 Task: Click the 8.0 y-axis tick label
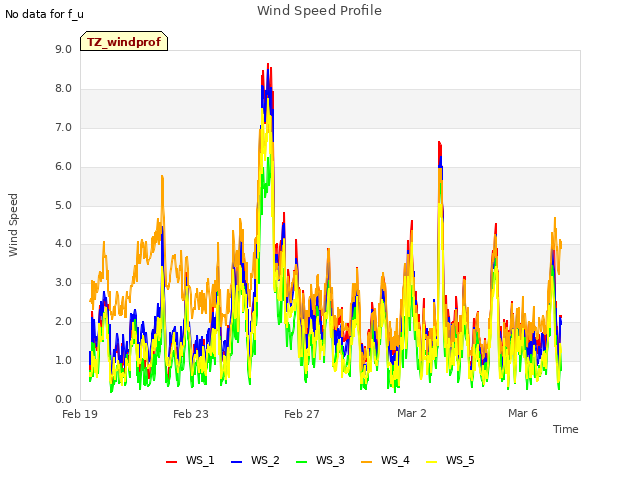click(x=63, y=89)
